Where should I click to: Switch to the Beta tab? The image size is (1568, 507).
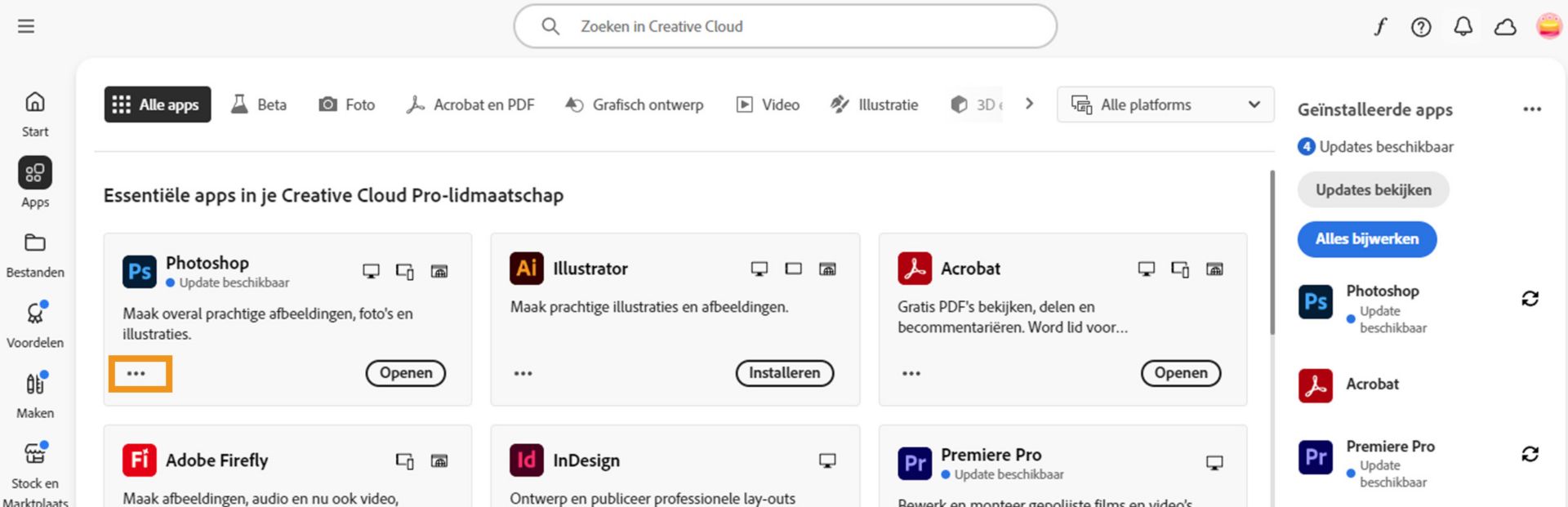pos(259,105)
